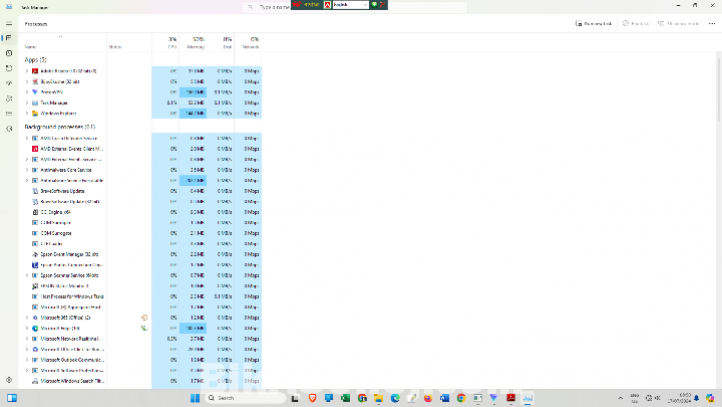The width and height of the screenshot is (722, 407).
Task: Open the hamburger navigation menu
Action: pyautogui.click(x=9, y=23)
